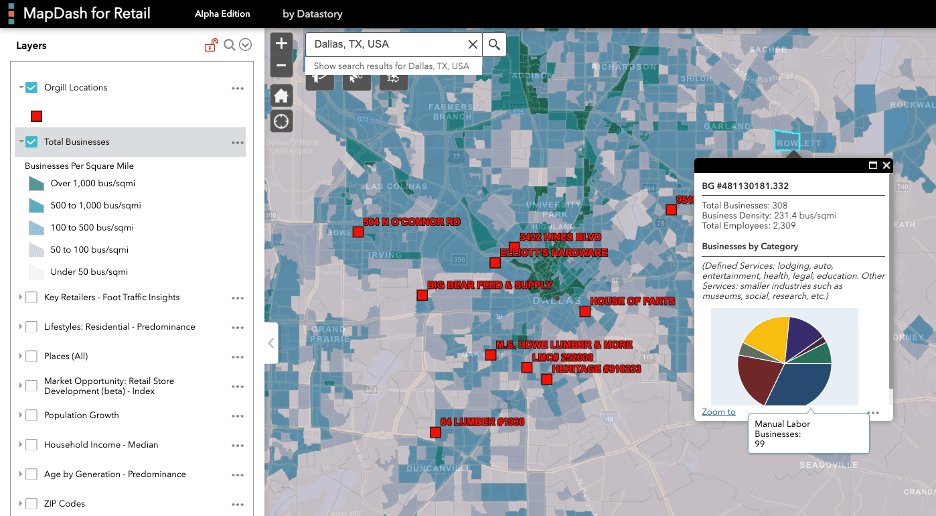Click the Zoom to link in popup
936x516 pixels.
click(718, 411)
